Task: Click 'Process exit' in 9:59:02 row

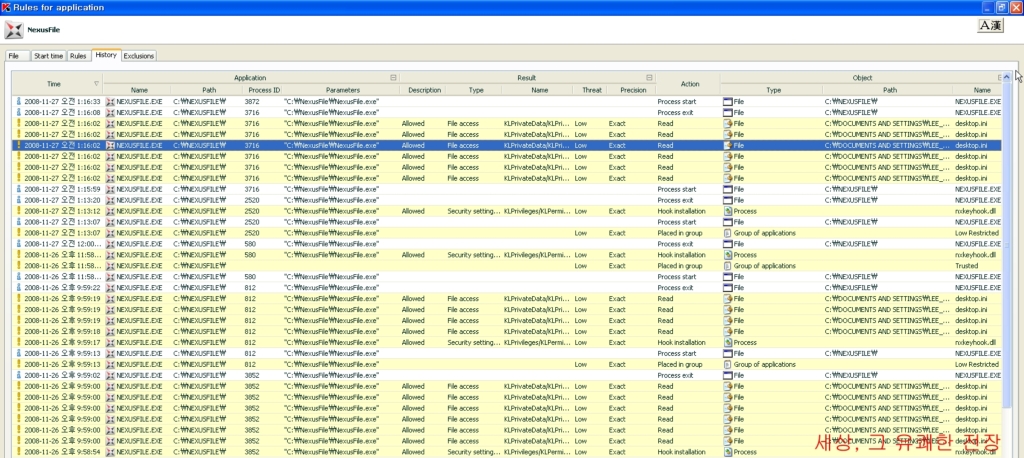Action: click(676, 376)
